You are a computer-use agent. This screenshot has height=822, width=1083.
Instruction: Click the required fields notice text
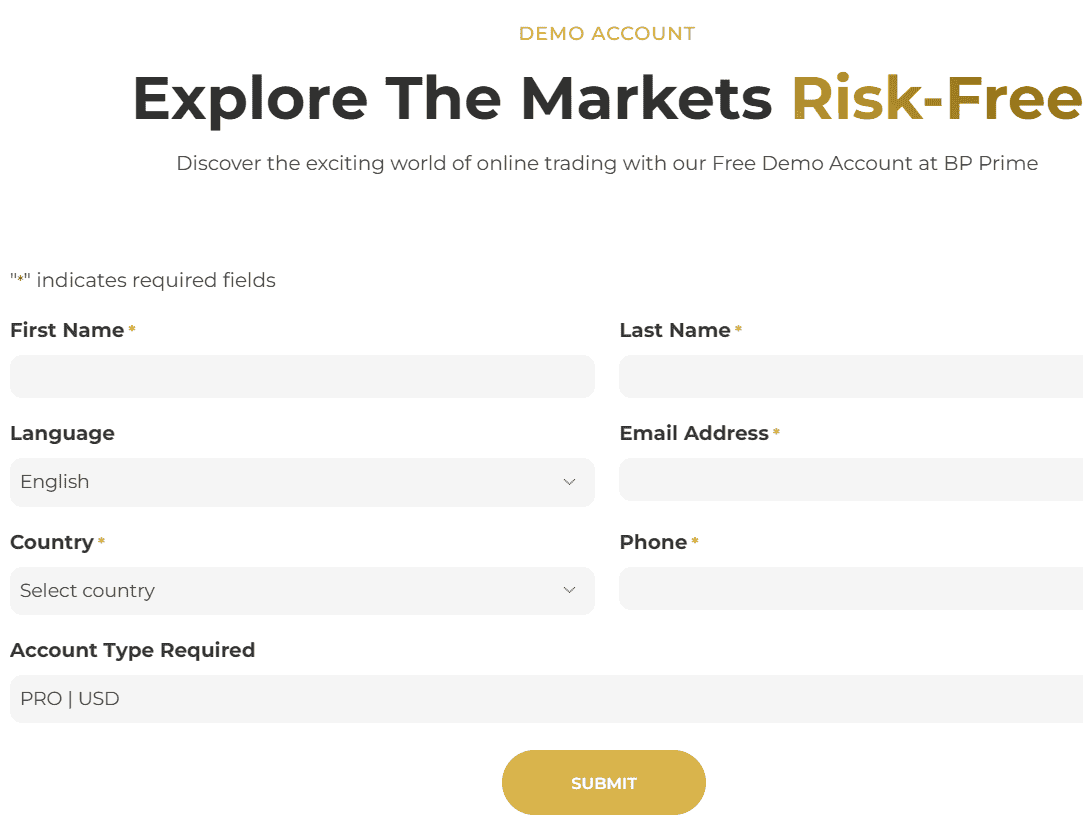pyautogui.click(x=143, y=280)
